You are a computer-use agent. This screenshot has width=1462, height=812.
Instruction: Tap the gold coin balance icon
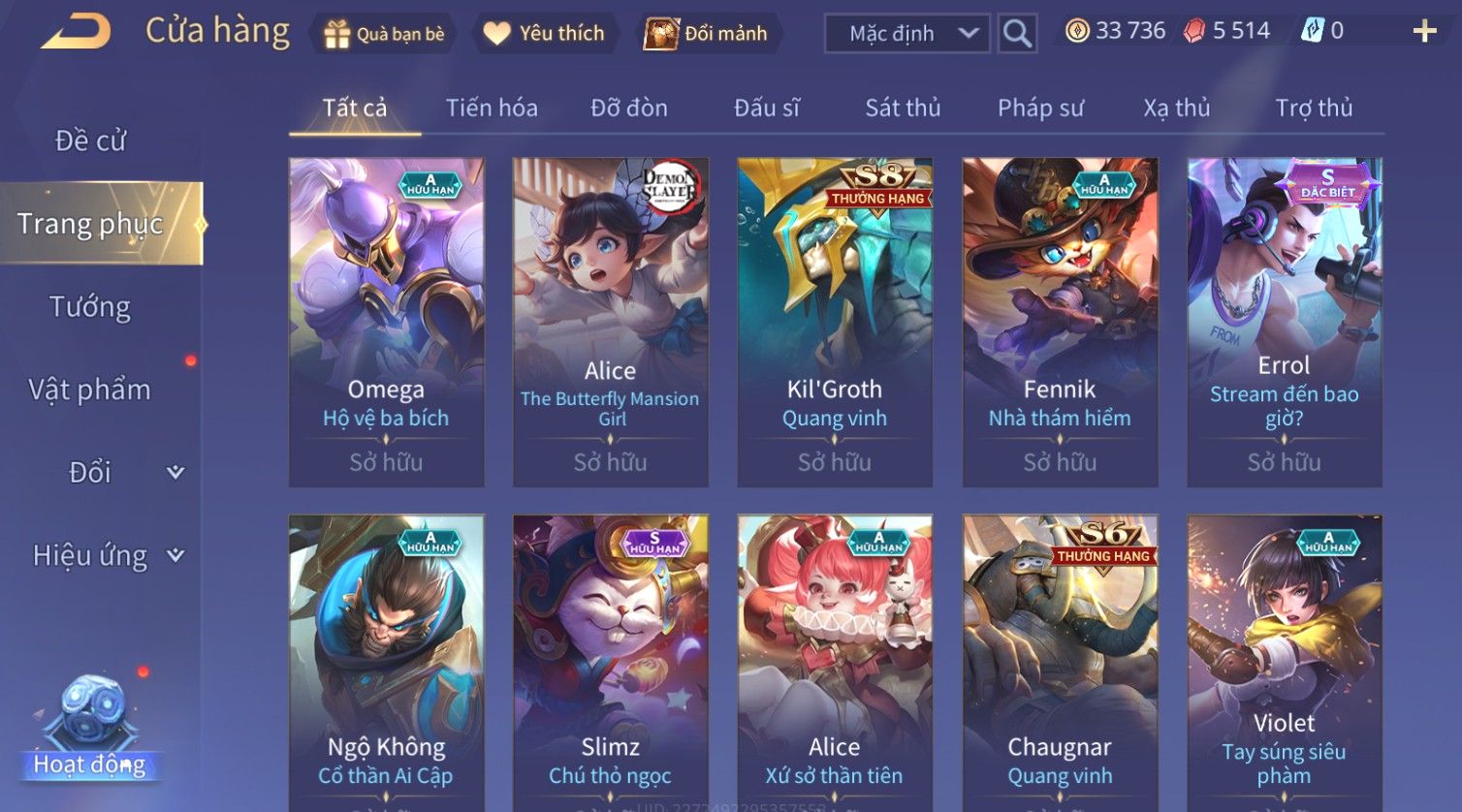pos(1077,31)
